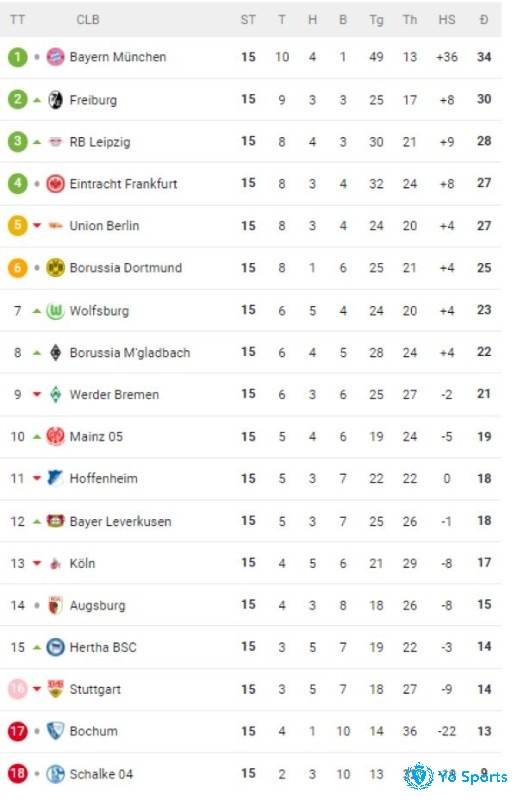Click the Schalke 04 club crest
This screenshot has width=517, height=800.
tap(55, 774)
